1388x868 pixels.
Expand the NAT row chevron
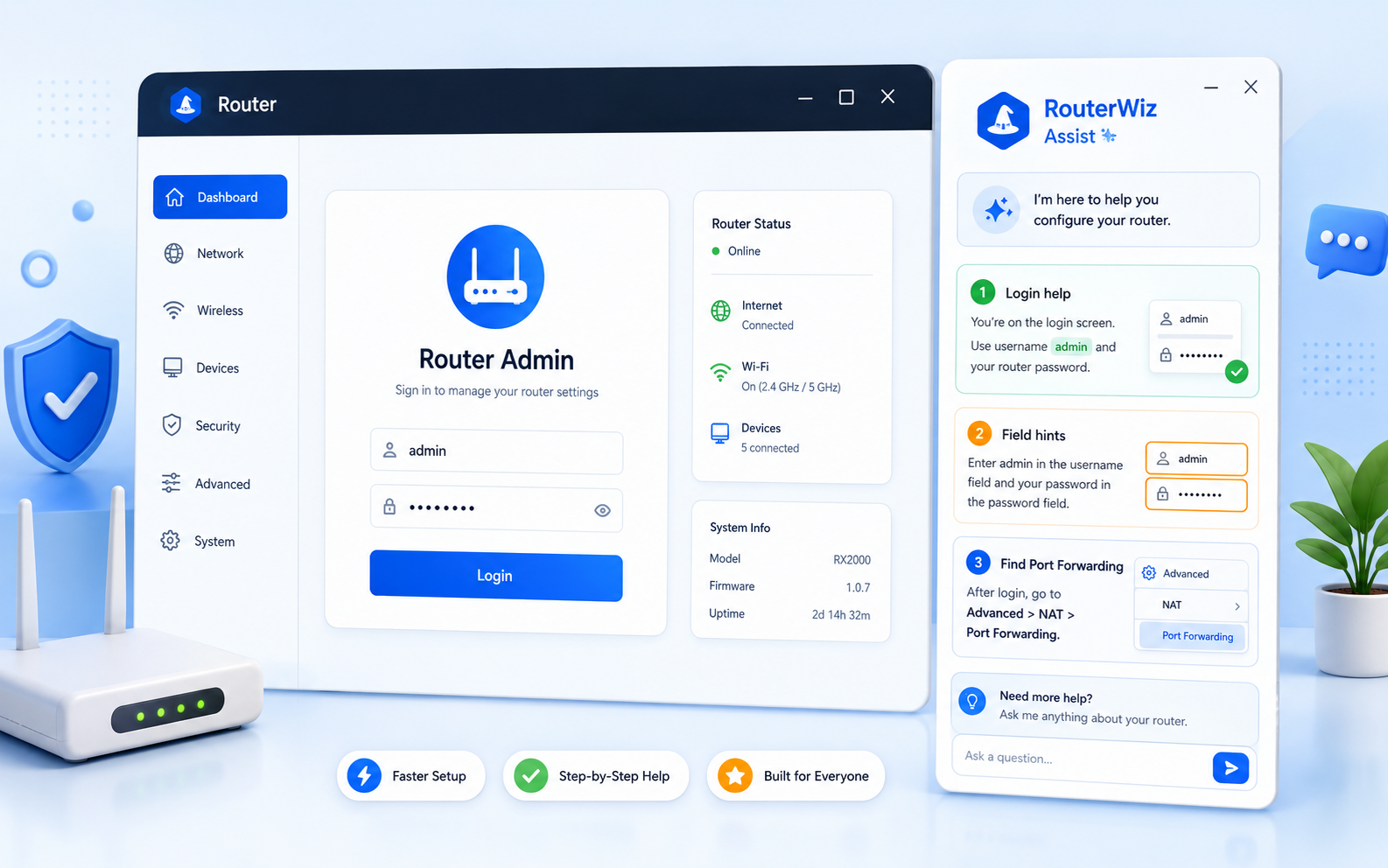[x=1237, y=606]
